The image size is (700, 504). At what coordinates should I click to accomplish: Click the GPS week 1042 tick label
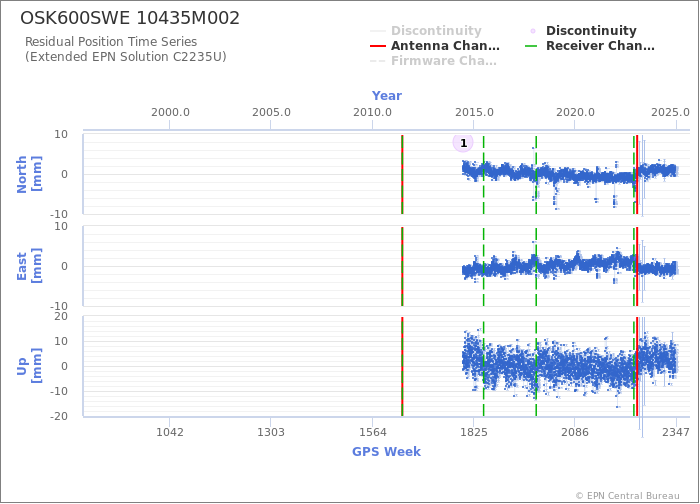pos(170,432)
